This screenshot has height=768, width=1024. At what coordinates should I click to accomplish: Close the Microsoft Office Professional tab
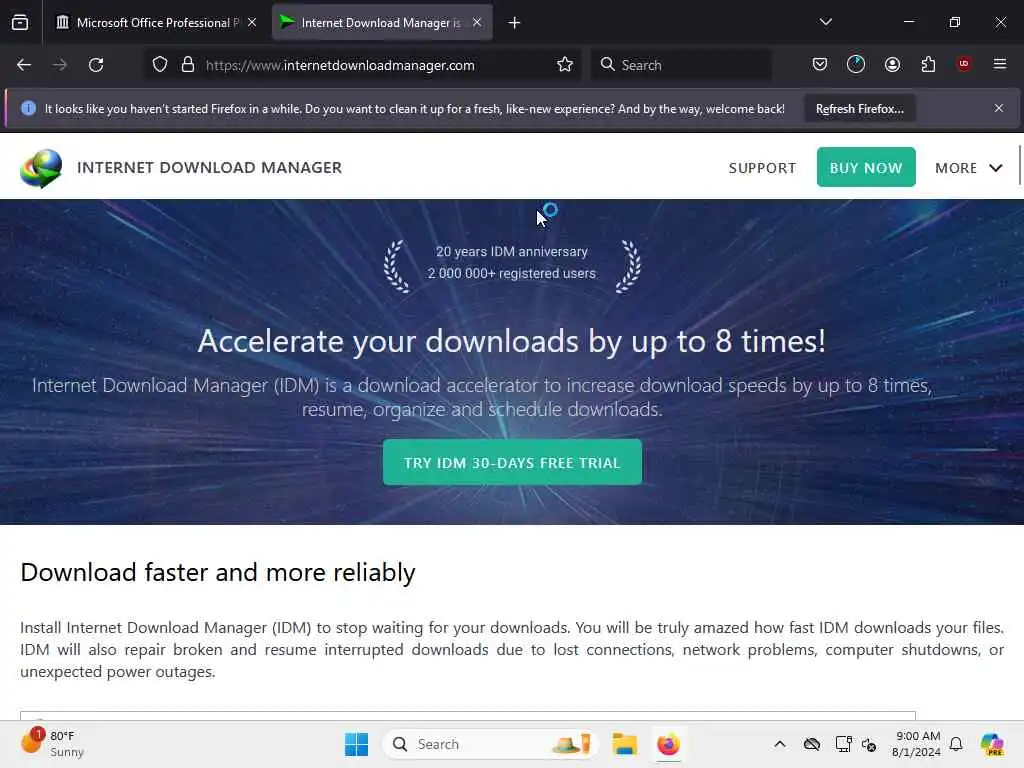click(x=252, y=22)
